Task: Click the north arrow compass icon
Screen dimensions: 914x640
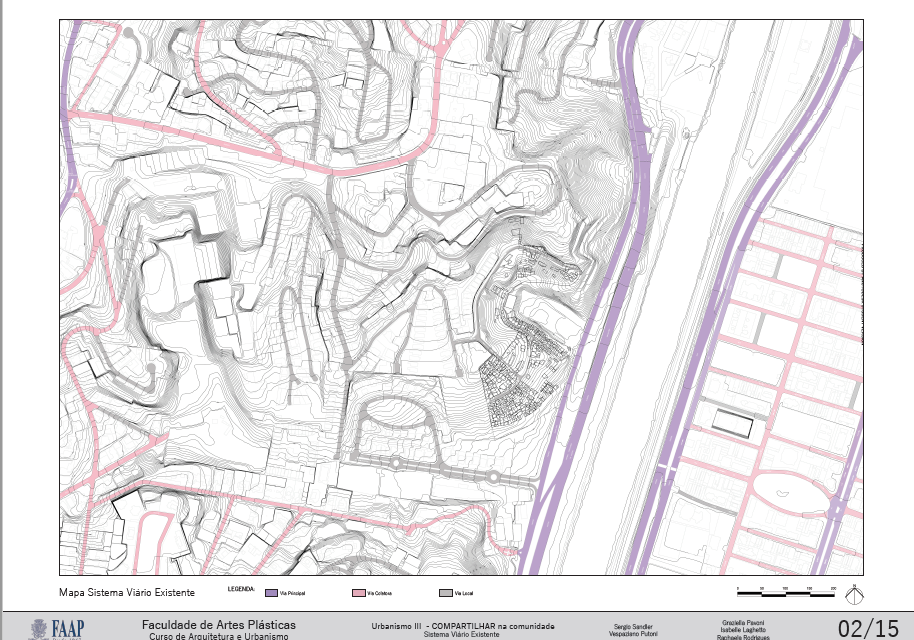Action: tap(853, 595)
